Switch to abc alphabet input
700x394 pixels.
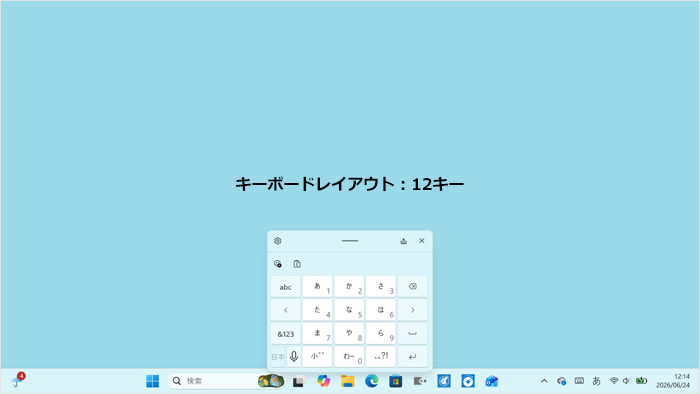286,286
